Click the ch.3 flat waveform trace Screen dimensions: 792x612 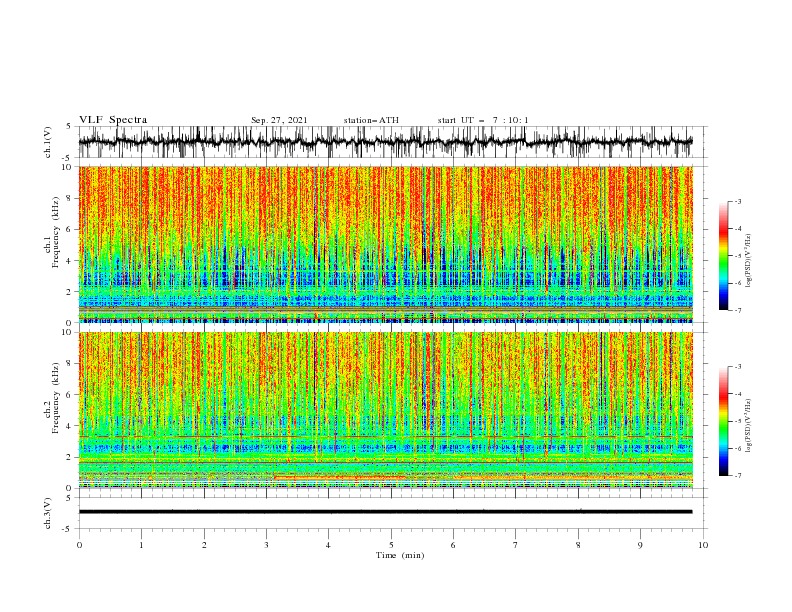385,512
